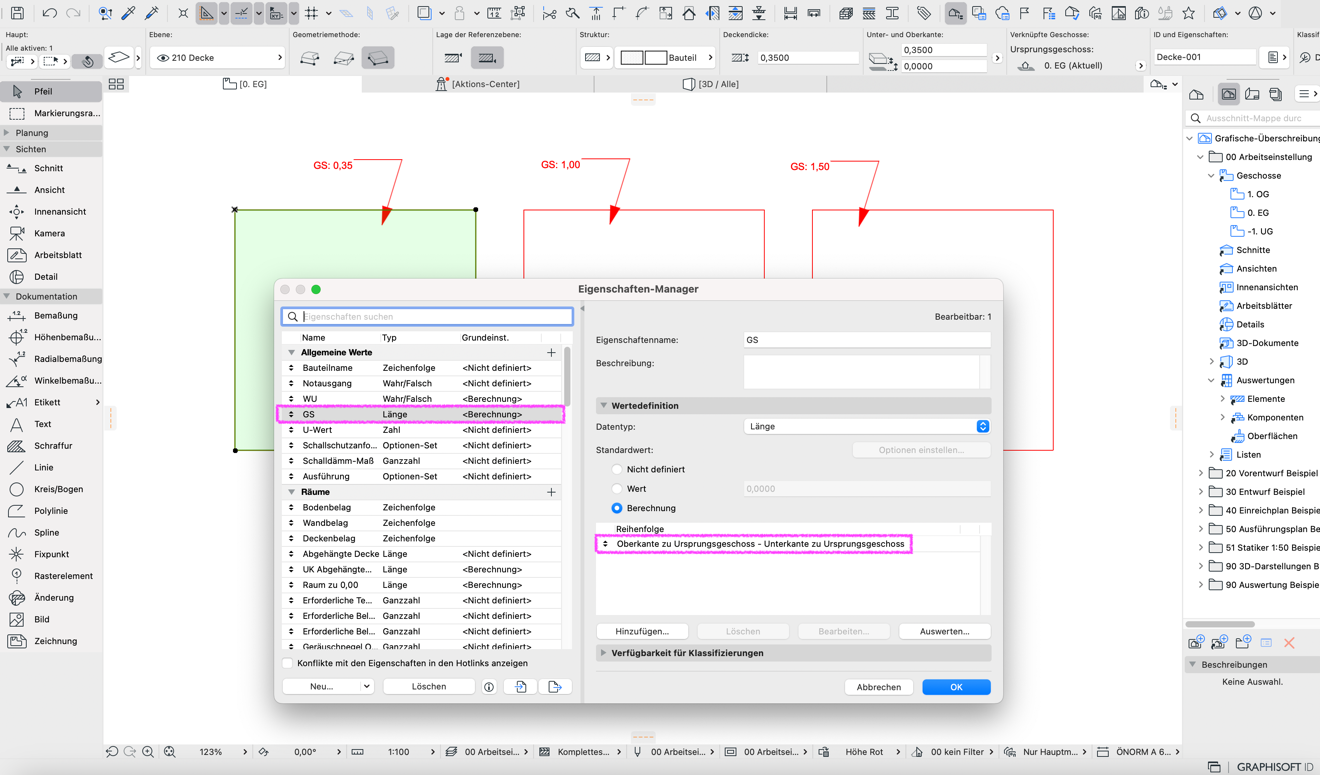Select the Polylinie tool
The height and width of the screenshot is (775, 1320).
51,511
